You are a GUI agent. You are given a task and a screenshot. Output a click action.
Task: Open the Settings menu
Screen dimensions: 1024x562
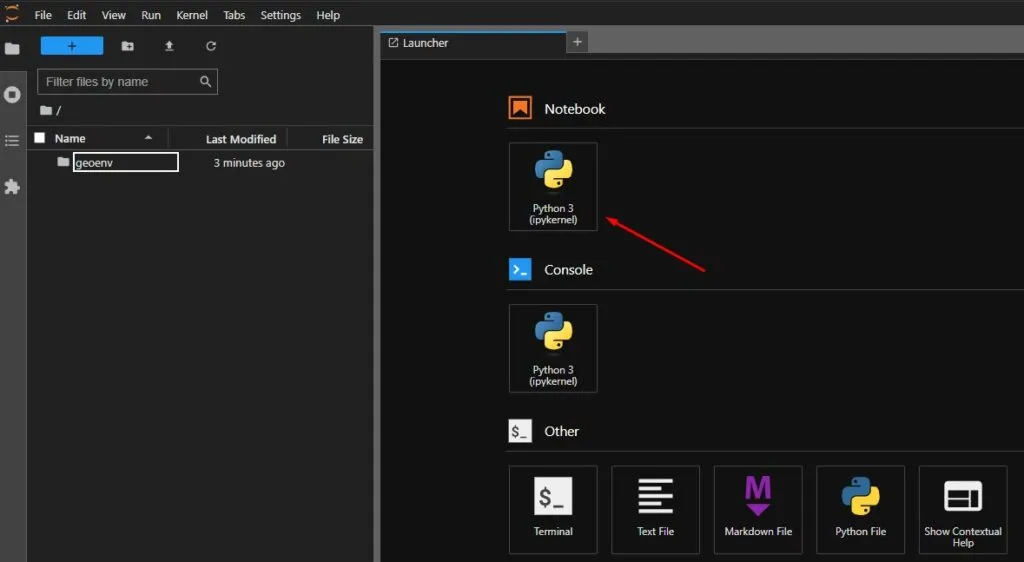281,15
